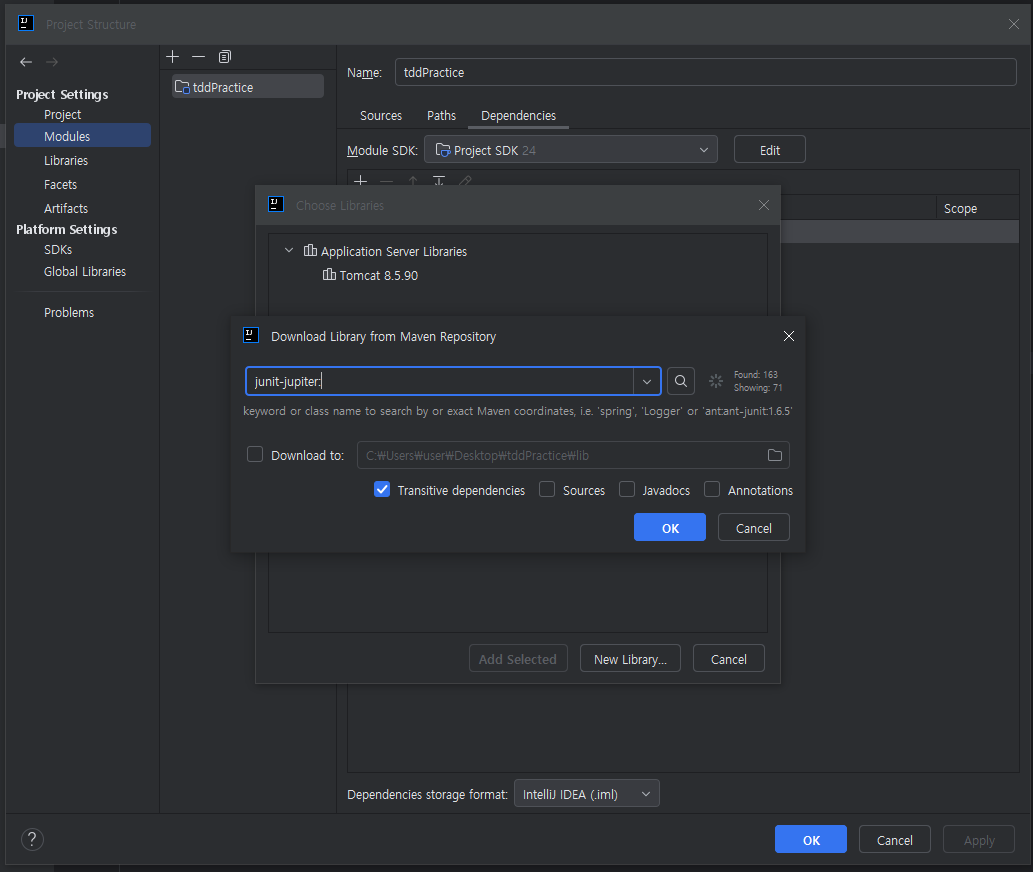Open Libraries in the sidebar

(66, 161)
